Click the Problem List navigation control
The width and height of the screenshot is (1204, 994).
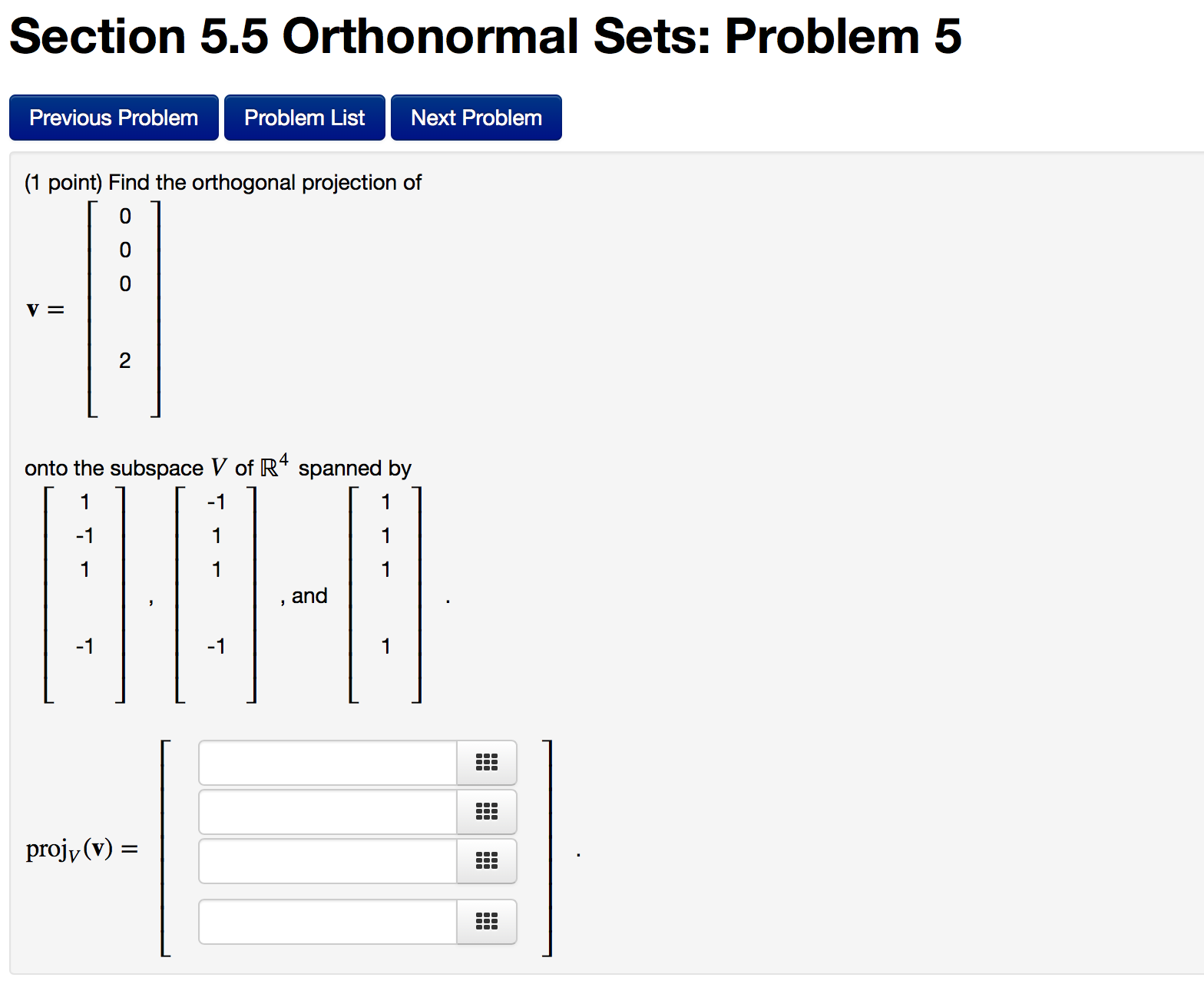point(304,117)
